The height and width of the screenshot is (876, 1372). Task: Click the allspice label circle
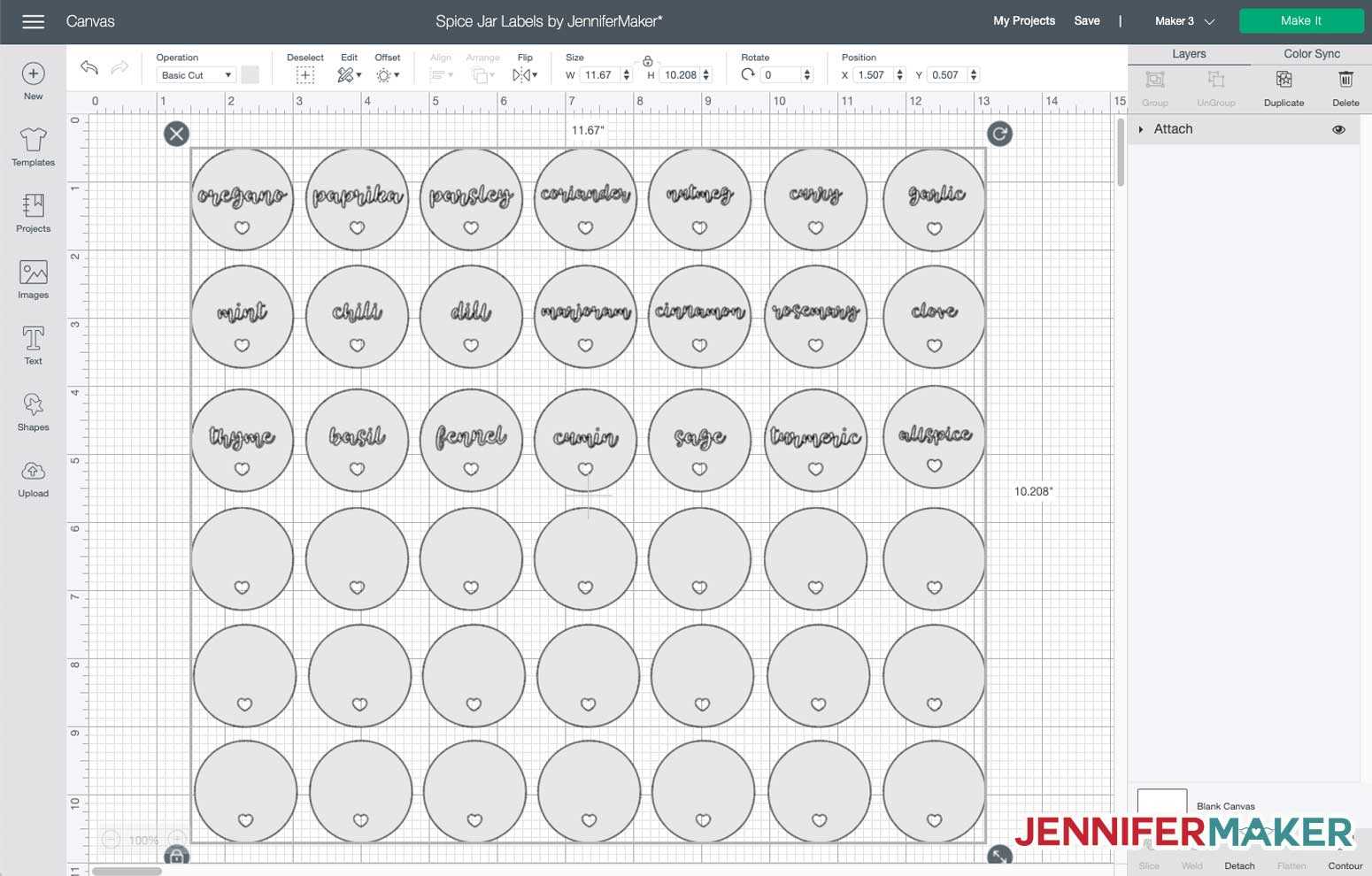[x=934, y=437]
